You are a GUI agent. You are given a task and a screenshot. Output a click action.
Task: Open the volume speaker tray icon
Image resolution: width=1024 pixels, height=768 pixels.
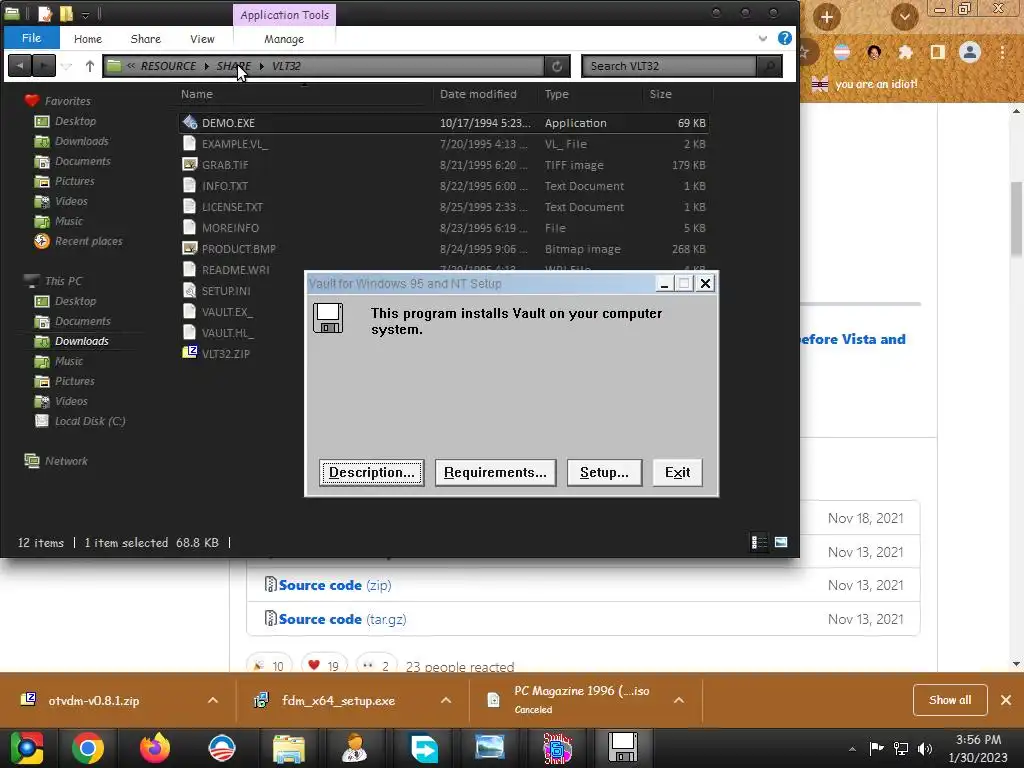coord(925,748)
